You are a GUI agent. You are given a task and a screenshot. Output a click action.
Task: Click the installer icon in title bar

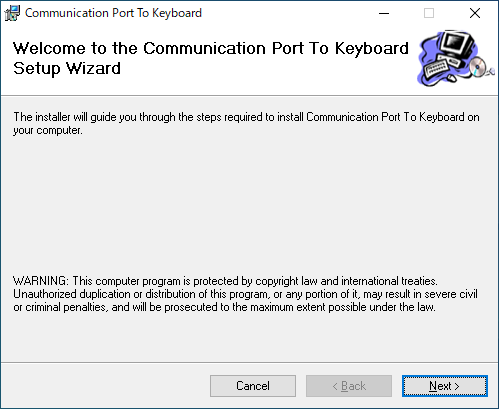tap(12, 13)
